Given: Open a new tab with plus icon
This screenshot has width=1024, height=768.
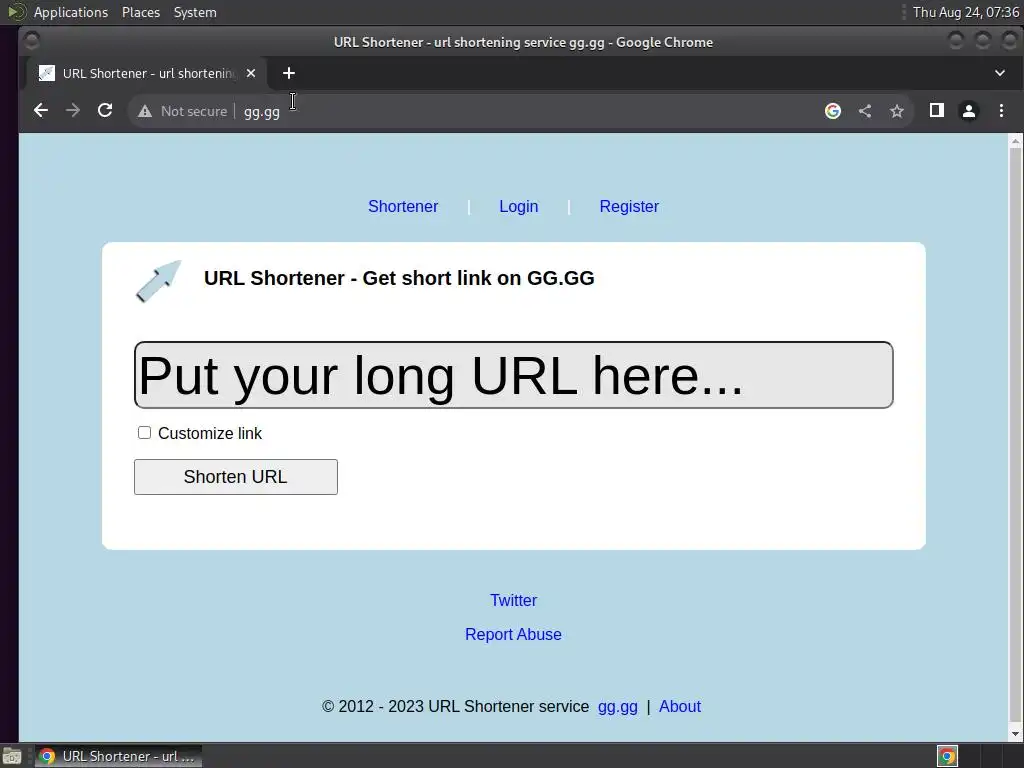Looking at the screenshot, I should [x=289, y=73].
